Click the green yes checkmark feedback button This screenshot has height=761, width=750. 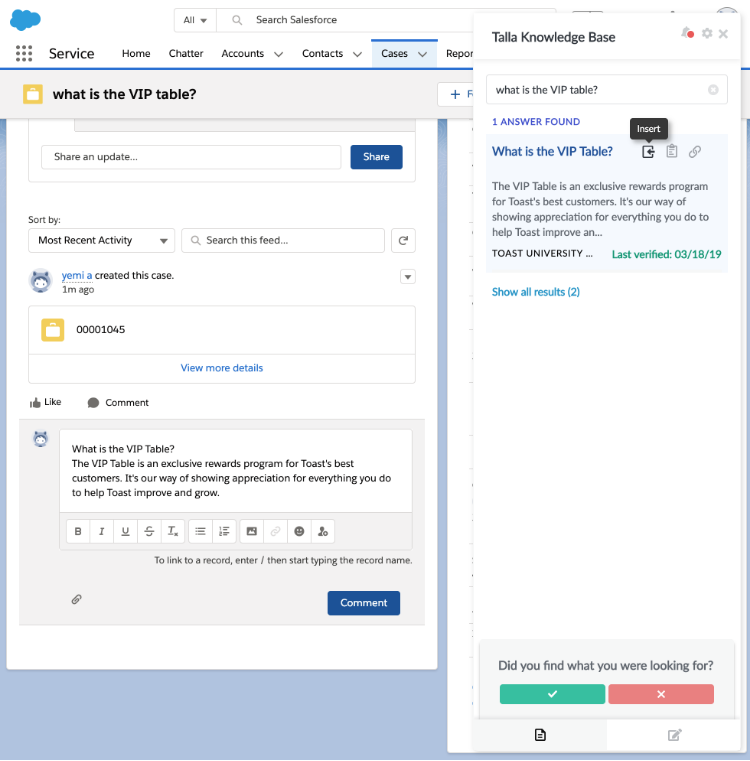tap(552, 694)
